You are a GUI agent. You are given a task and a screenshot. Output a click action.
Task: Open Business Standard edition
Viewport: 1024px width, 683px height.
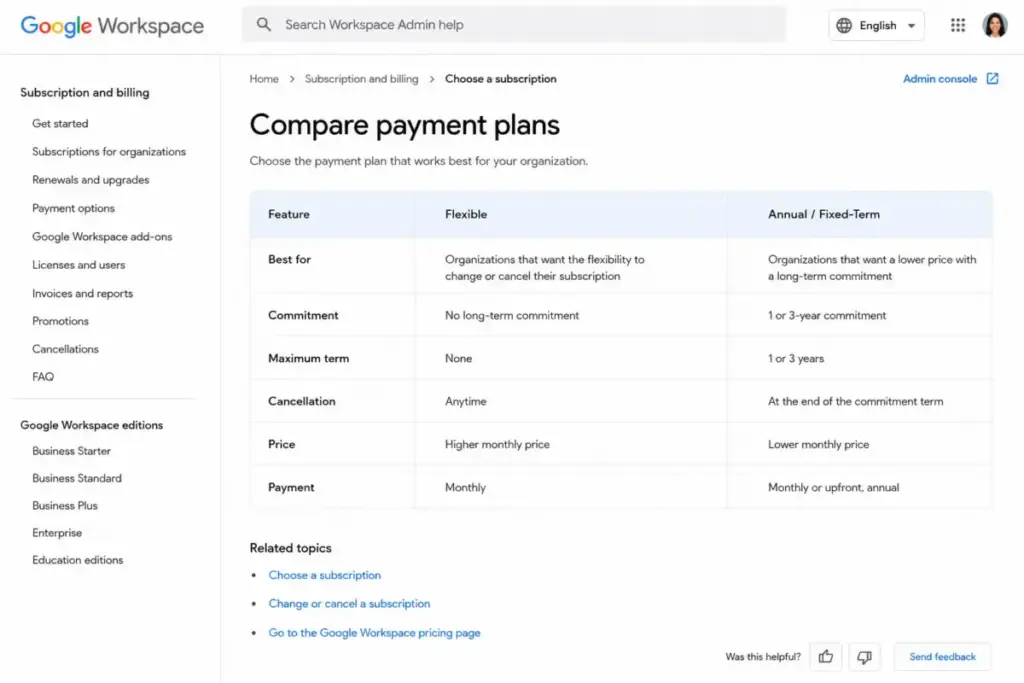click(x=77, y=478)
